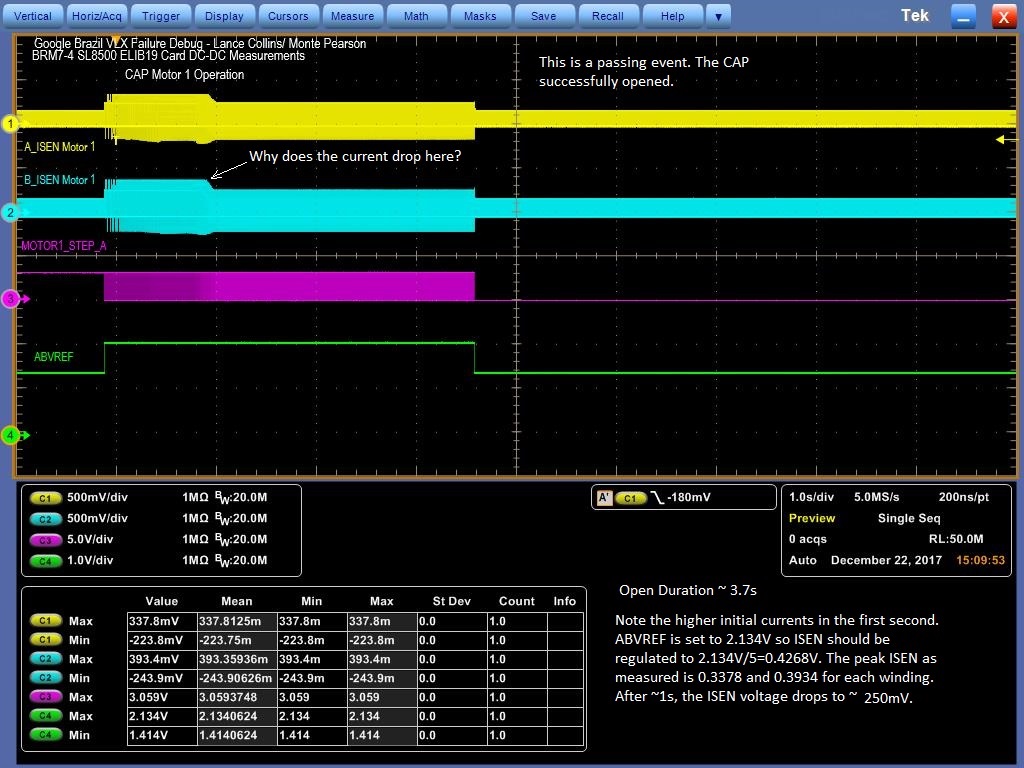Select the C1 badge showing 500mV/div
The width and height of the screenshot is (1024, 768).
(x=45, y=497)
